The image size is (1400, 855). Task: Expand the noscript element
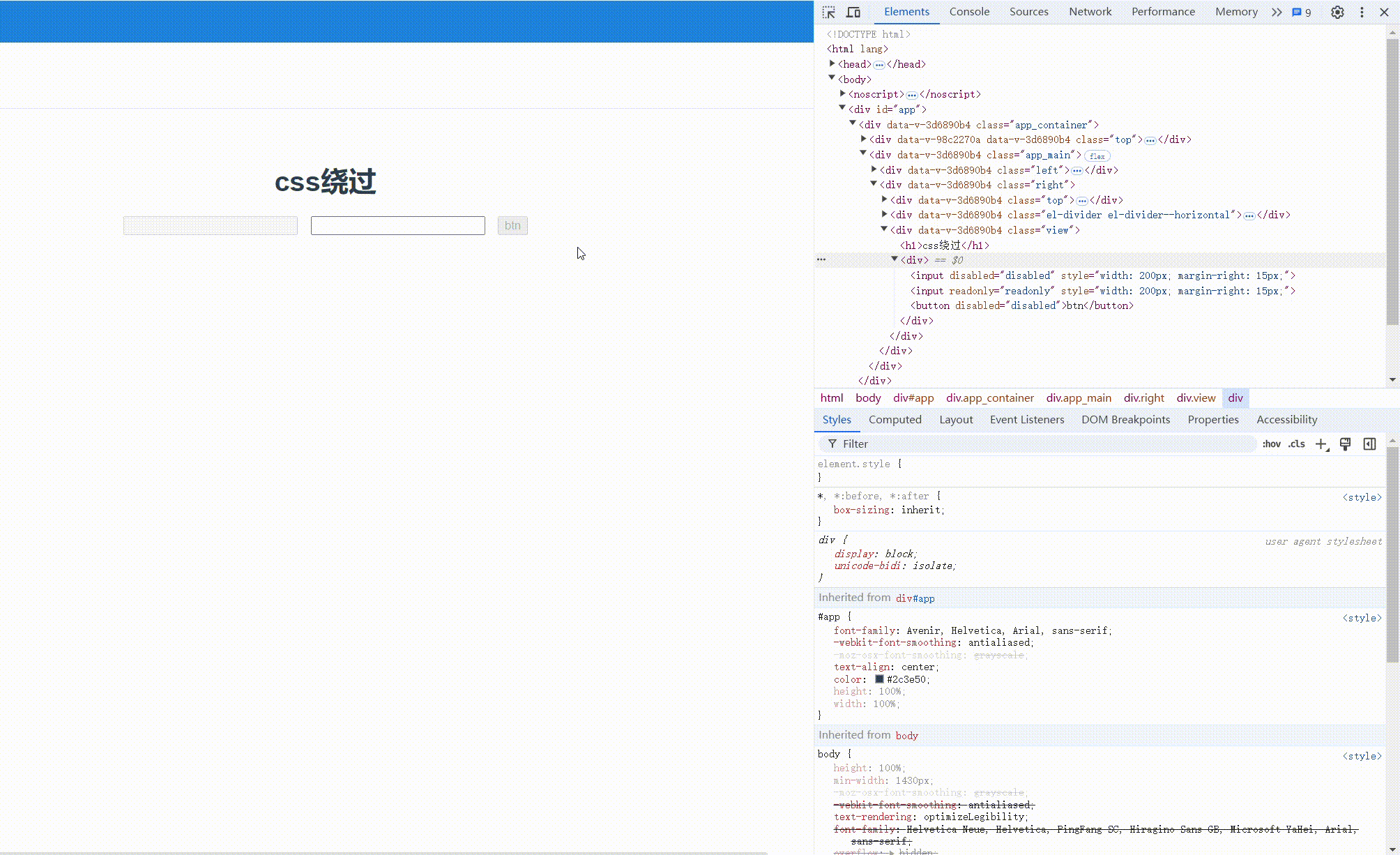(842, 93)
